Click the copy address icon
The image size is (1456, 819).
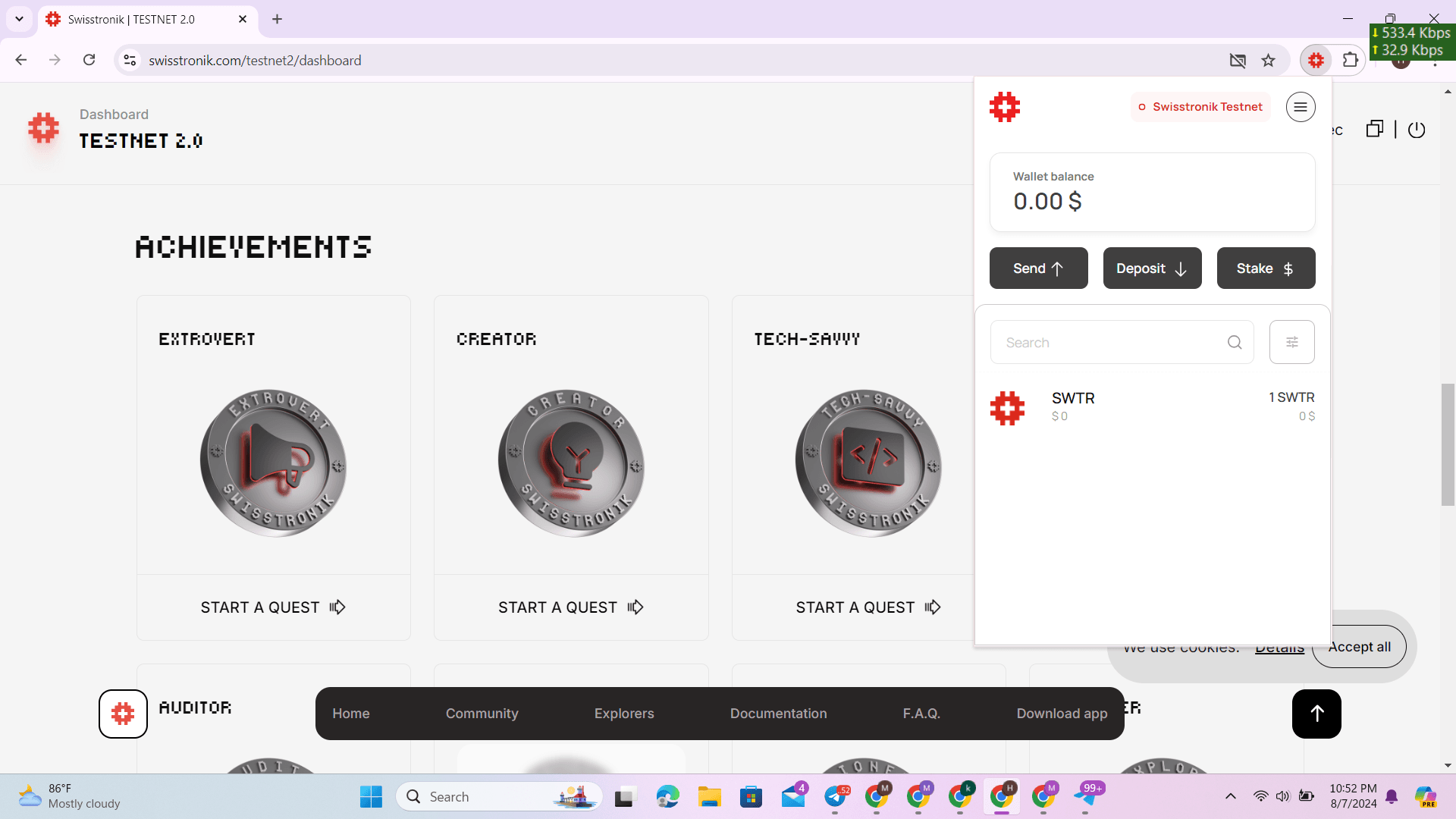click(1374, 129)
